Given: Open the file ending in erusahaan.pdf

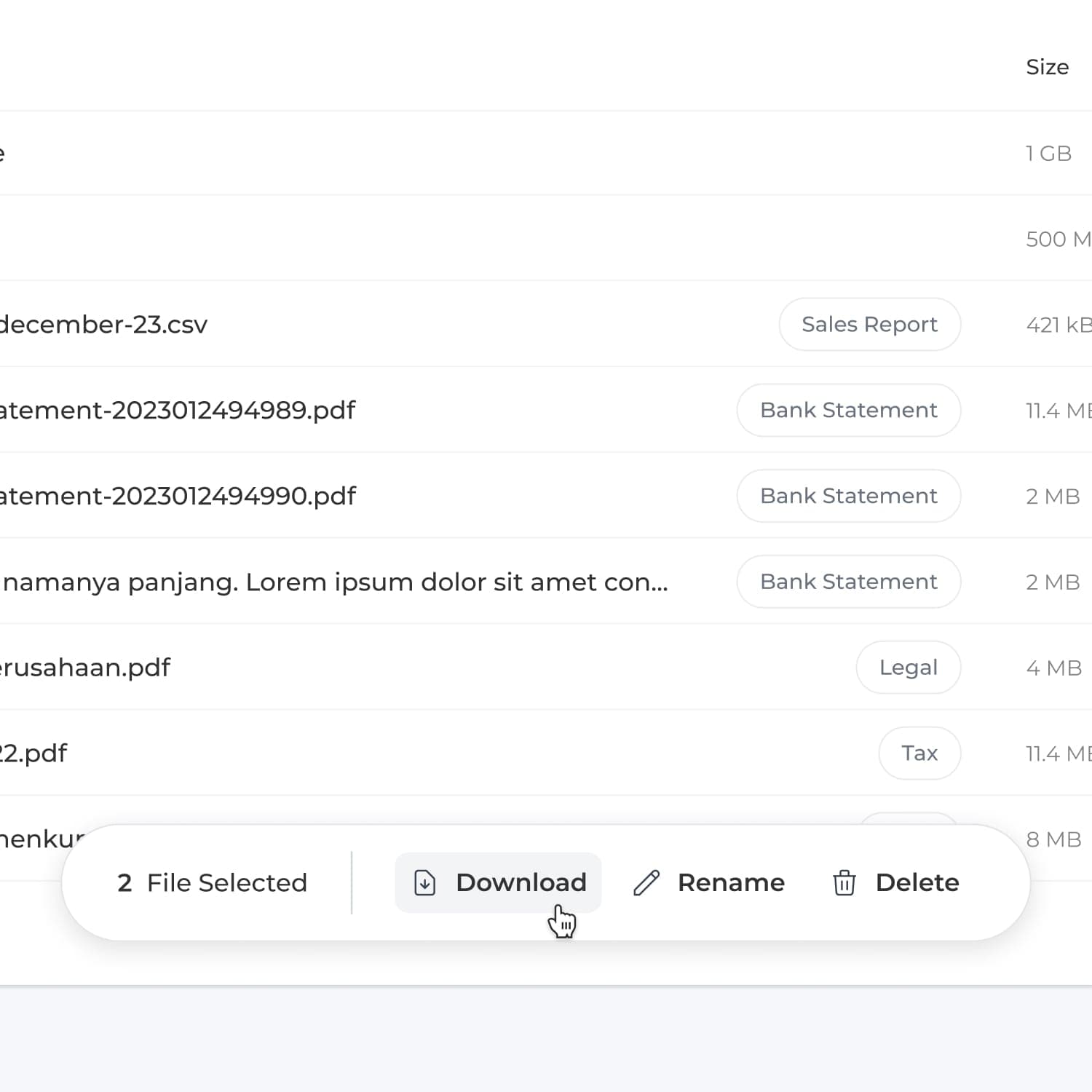Looking at the screenshot, I should pos(85,668).
